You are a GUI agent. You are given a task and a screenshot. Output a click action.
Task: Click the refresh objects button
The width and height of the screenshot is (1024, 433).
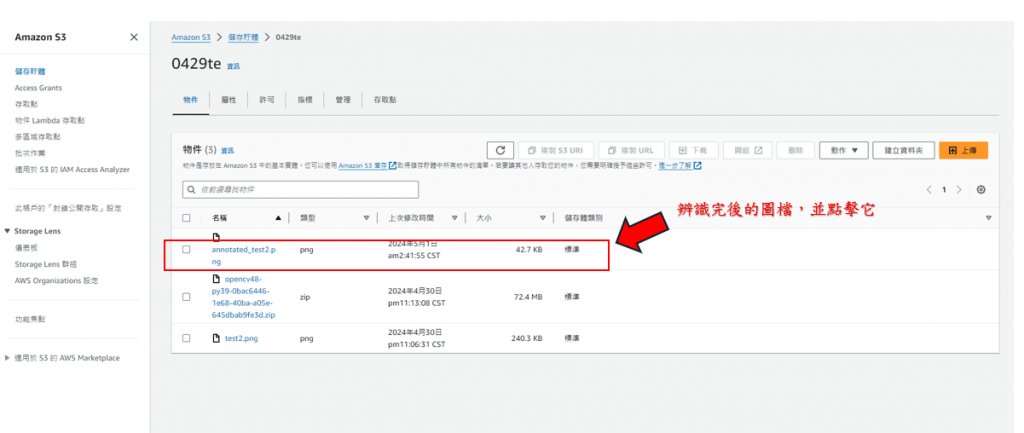(500, 150)
